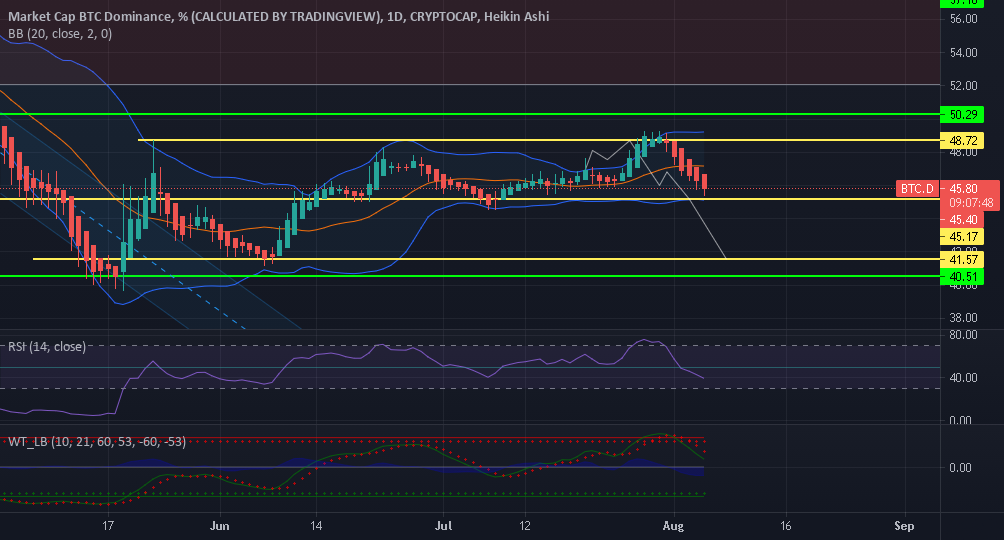The height and width of the screenshot is (540, 1004).
Task: Click the WT_LB (10, 21, 60, 53, -60, -53) label
Action: pos(97,441)
